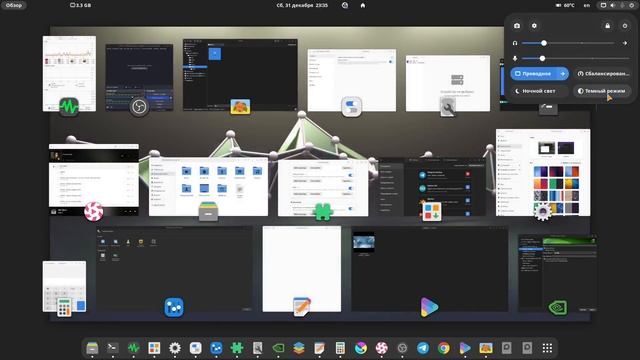Take a screenshot via camera button

517,26
